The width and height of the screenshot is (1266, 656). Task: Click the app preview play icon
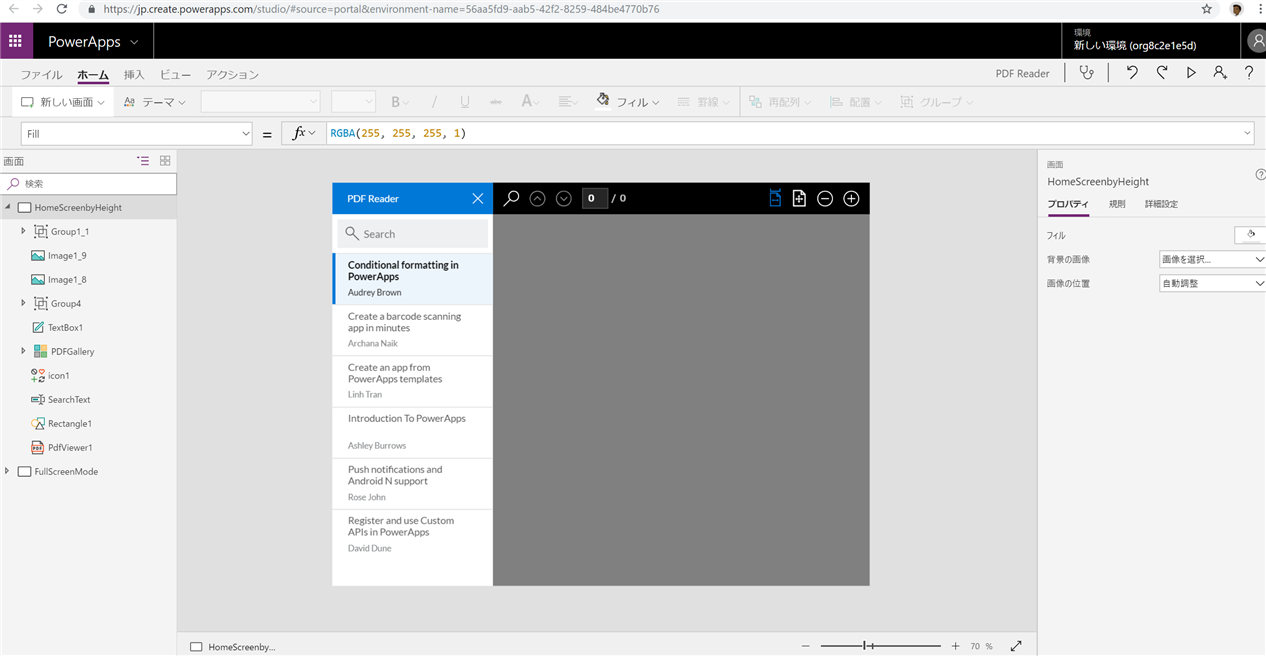[x=1190, y=71]
